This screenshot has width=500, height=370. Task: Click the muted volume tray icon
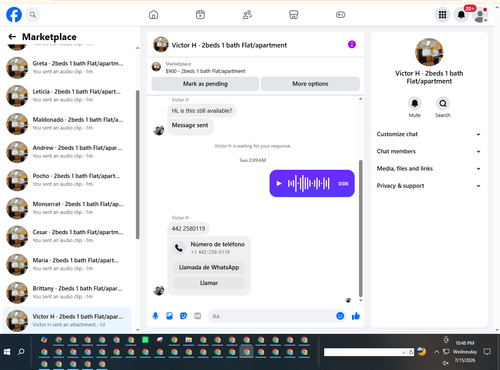[446, 363]
